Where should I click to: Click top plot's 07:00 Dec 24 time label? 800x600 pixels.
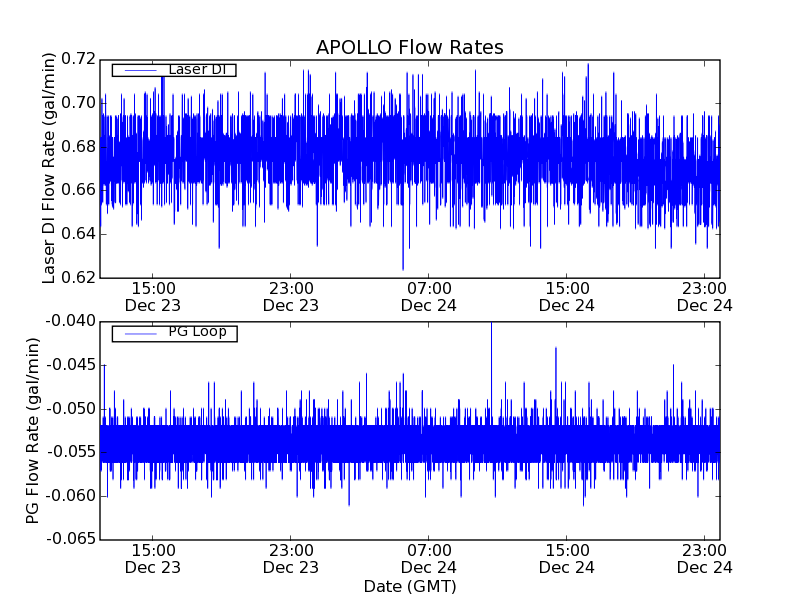click(428, 296)
